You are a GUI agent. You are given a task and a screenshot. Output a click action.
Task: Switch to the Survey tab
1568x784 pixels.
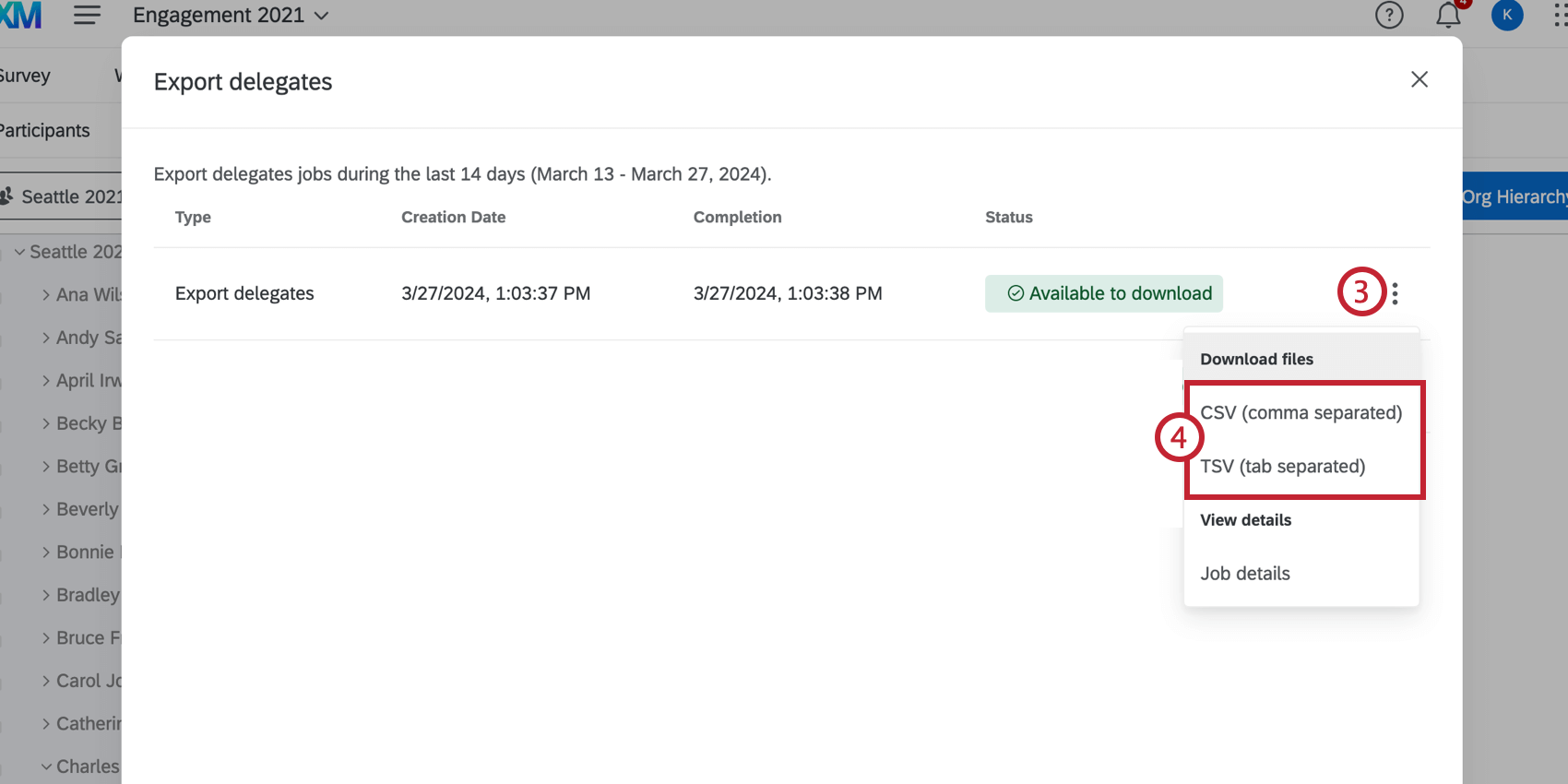pos(25,76)
